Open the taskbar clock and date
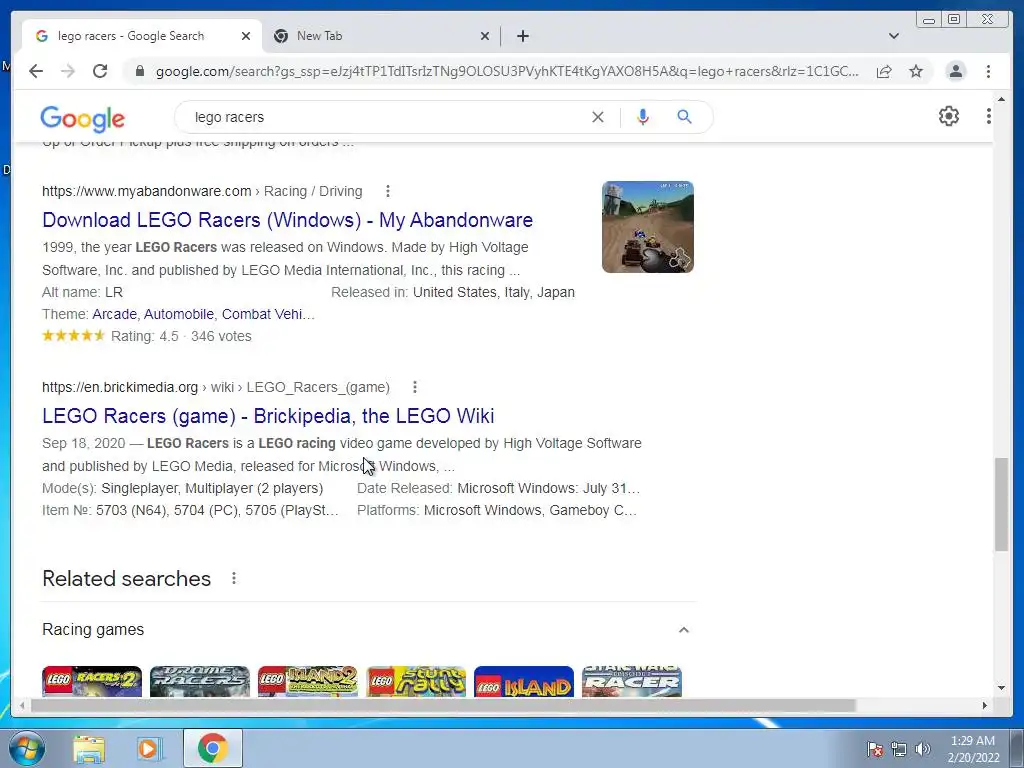Image resolution: width=1024 pixels, height=768 pixels. [973, 749]
